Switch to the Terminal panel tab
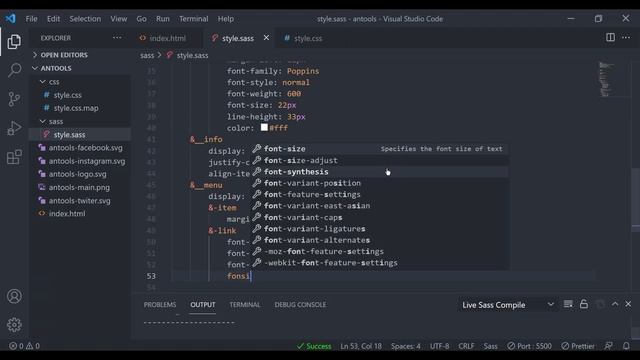This screenshot has width=640, height=360. [x=244, y=304]
